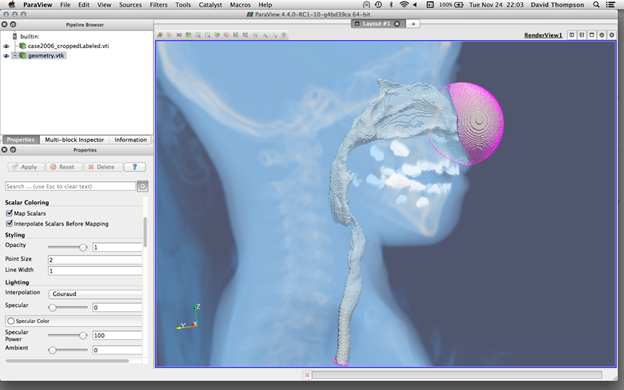This screenshot has width=624, height=390.
Task: Switch to Properties tab
Action: click(21, 140)
